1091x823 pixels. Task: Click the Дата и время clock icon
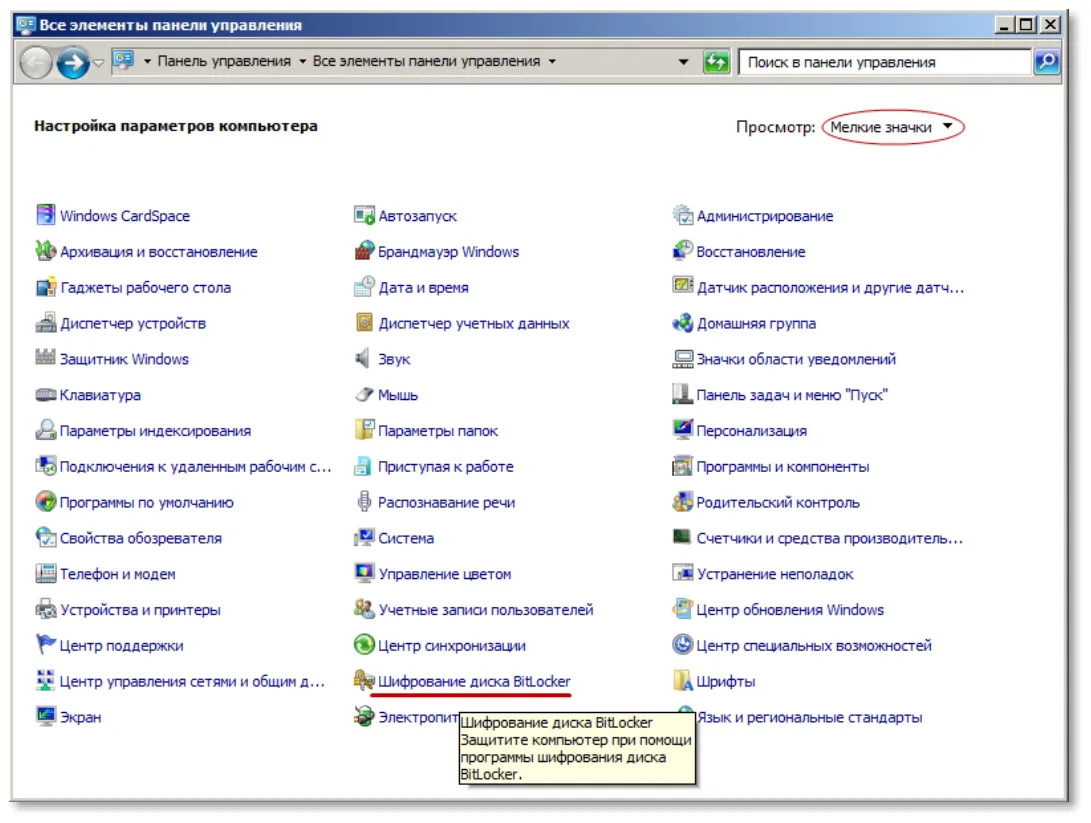(364, 287)
